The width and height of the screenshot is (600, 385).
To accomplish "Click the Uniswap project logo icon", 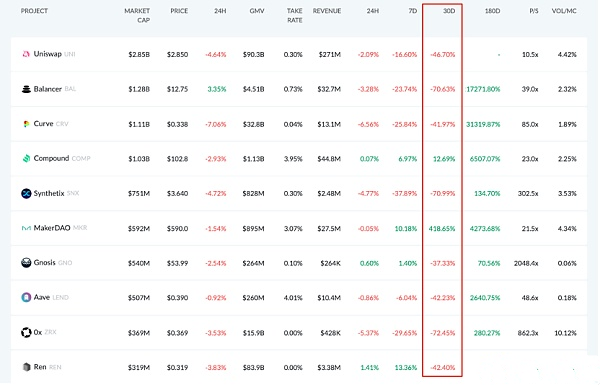I will click(x=26, y=54).
